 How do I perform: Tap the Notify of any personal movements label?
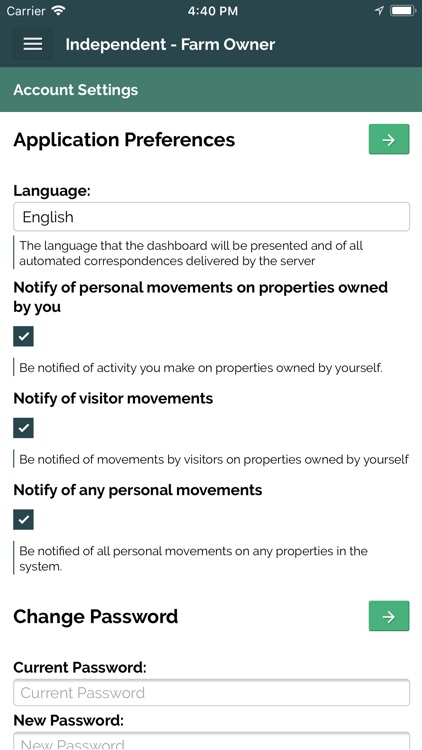point(138,490)
